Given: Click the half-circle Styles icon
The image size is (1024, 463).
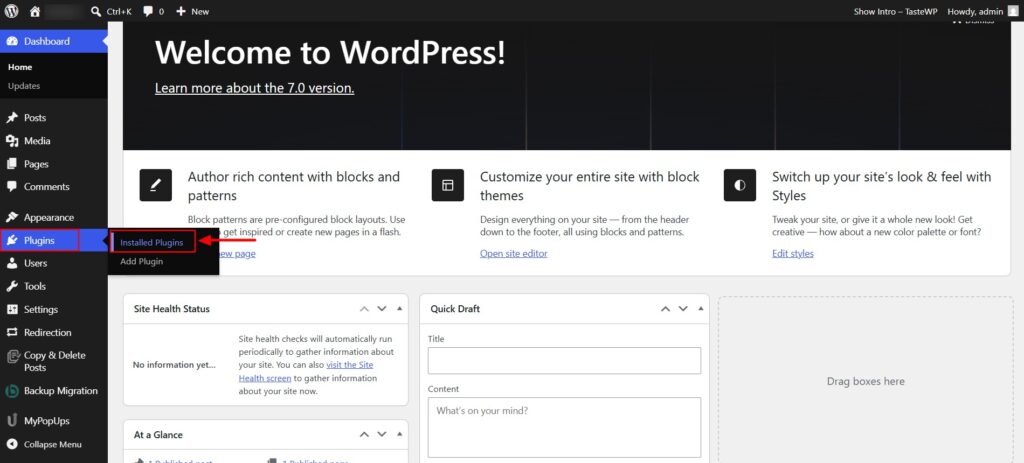Looking at the screenshot, I should tap(739, 185).
